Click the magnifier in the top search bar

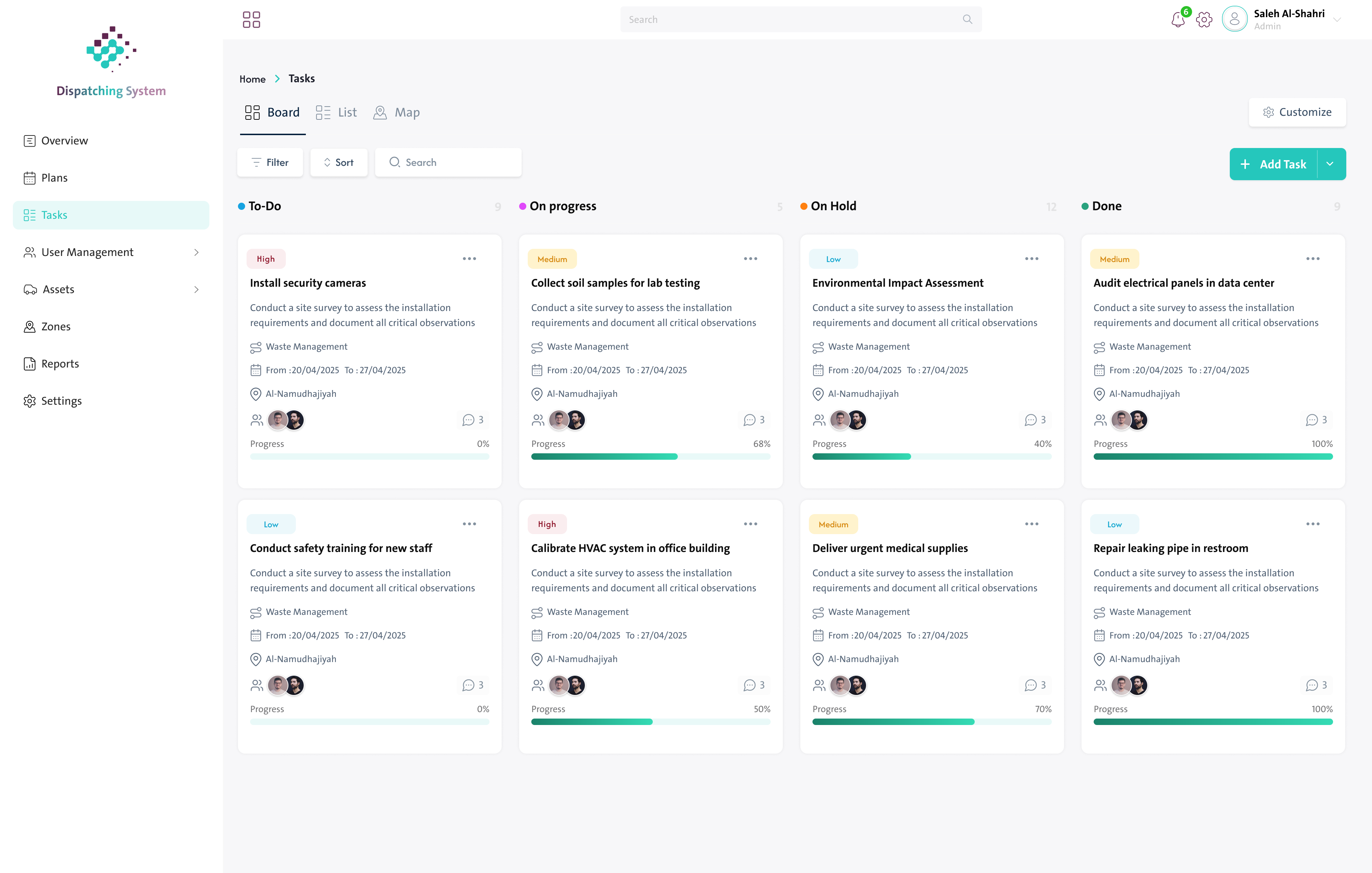point(967,19)
